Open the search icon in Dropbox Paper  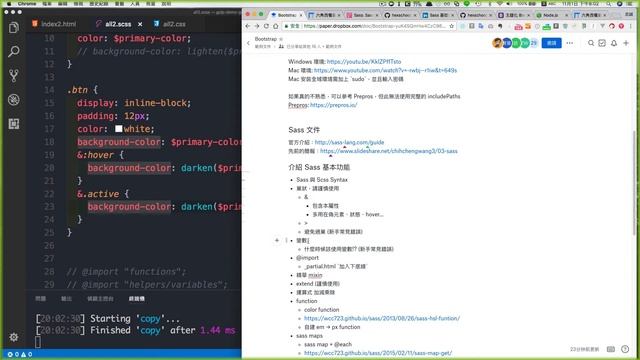coord(591,43)
